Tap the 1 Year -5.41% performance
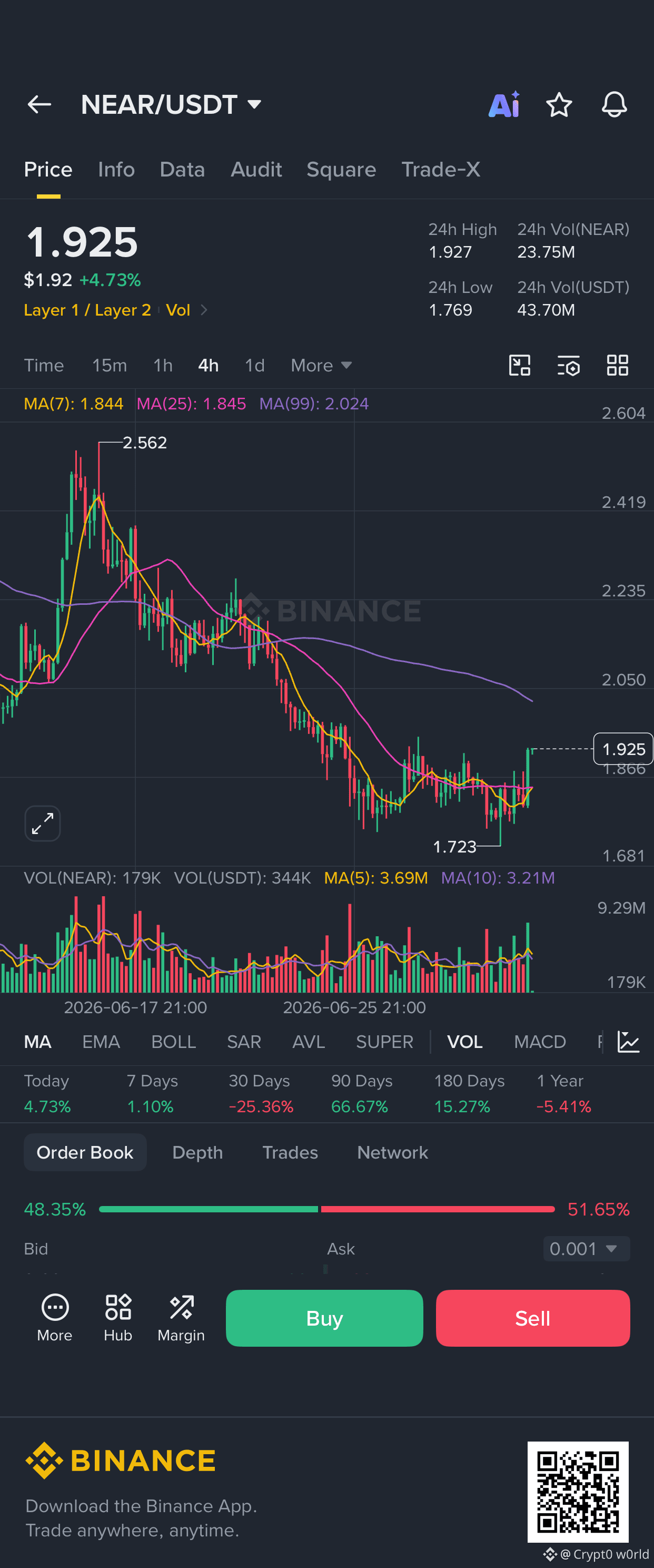The height and width of the screenshot is (1568, 654). click(x=564, y=1094)
